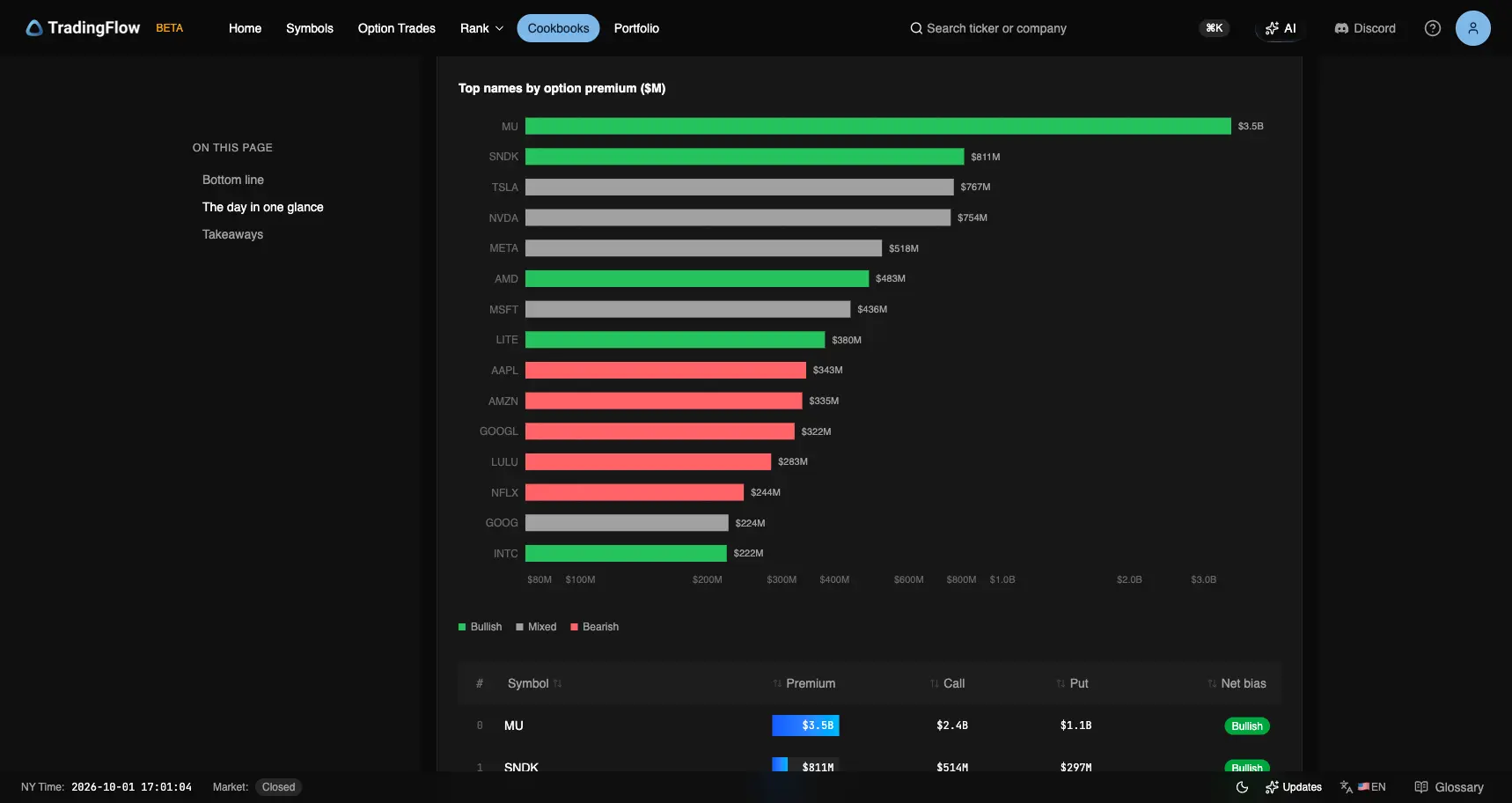Select the Cookbooks tab
Screen dimensions: 1512x803
tap(558, 28)
